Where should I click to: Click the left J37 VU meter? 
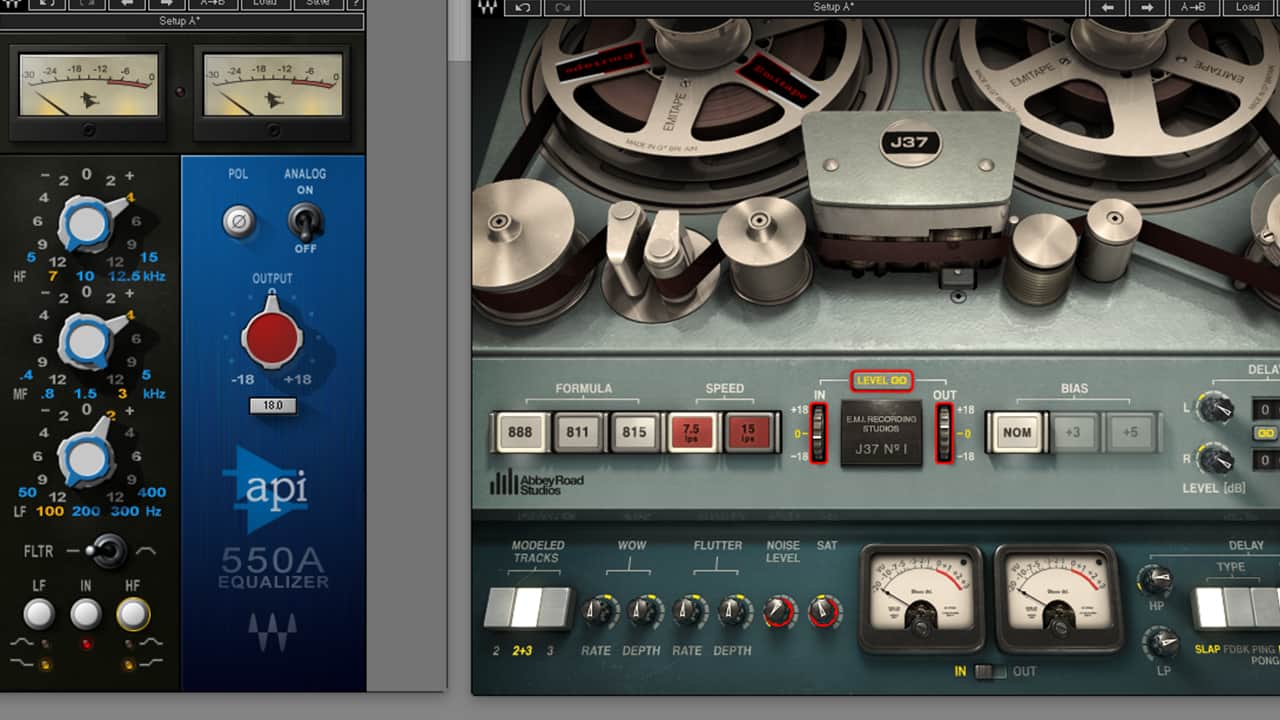point(921,598)
